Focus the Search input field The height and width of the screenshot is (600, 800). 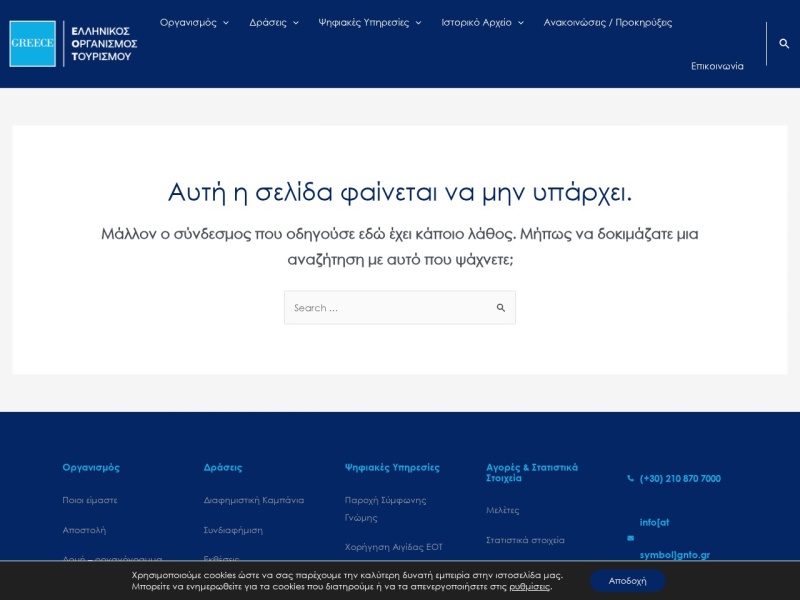390,308
